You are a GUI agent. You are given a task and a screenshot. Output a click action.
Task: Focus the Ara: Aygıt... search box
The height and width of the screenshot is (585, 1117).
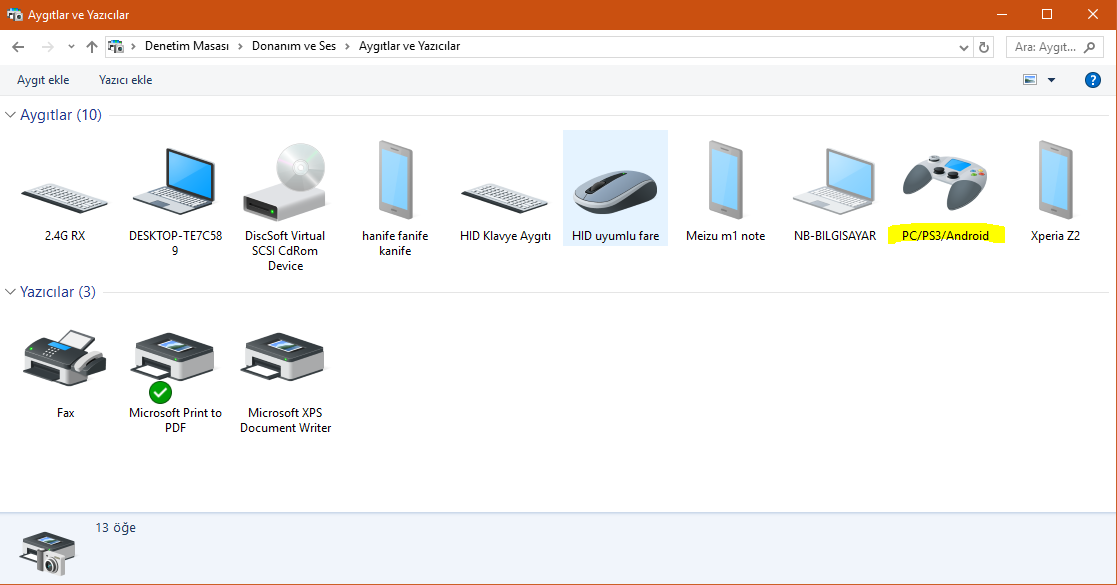[x=1054, y=47]
